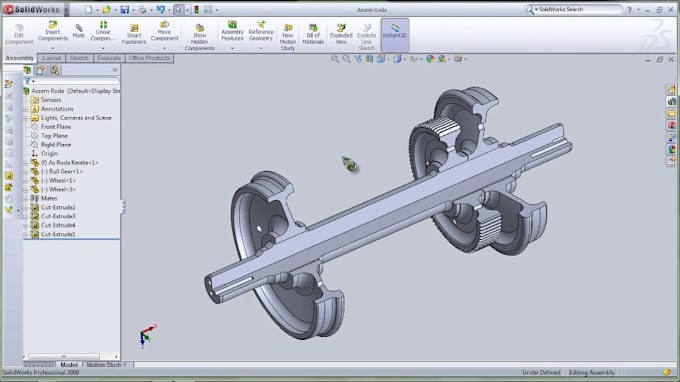Image resolution: width=680 pixels, height=382 pixels.
Task: Switch to the Evaluate tab
Action: click(109, 58)
